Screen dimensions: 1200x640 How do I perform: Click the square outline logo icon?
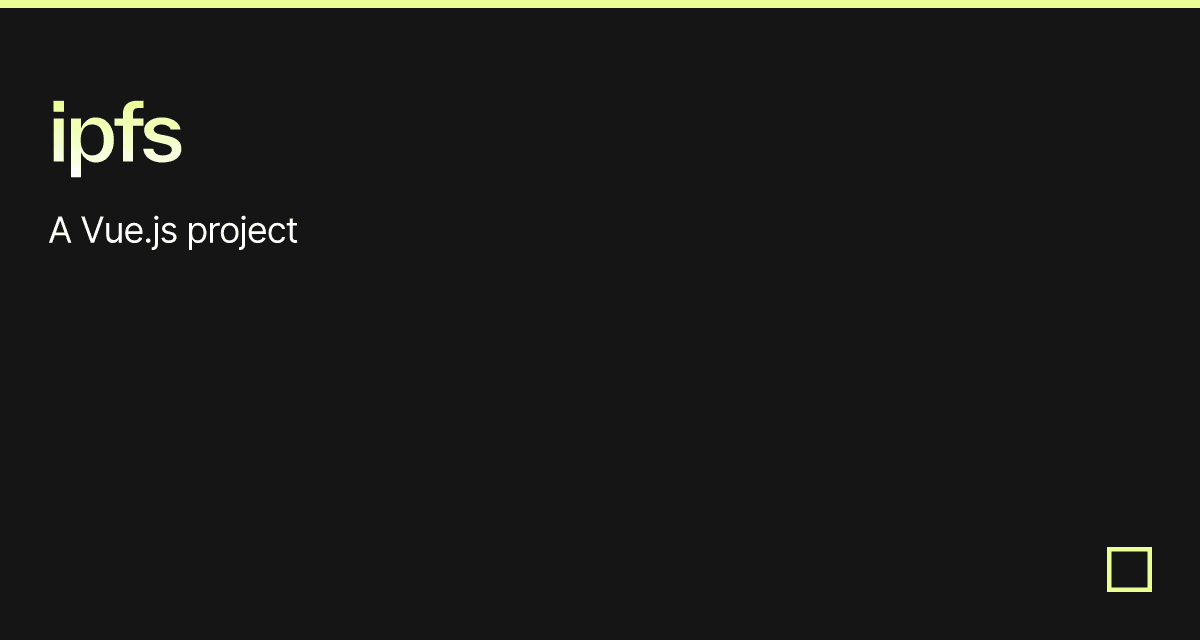tap(1130, 569)
